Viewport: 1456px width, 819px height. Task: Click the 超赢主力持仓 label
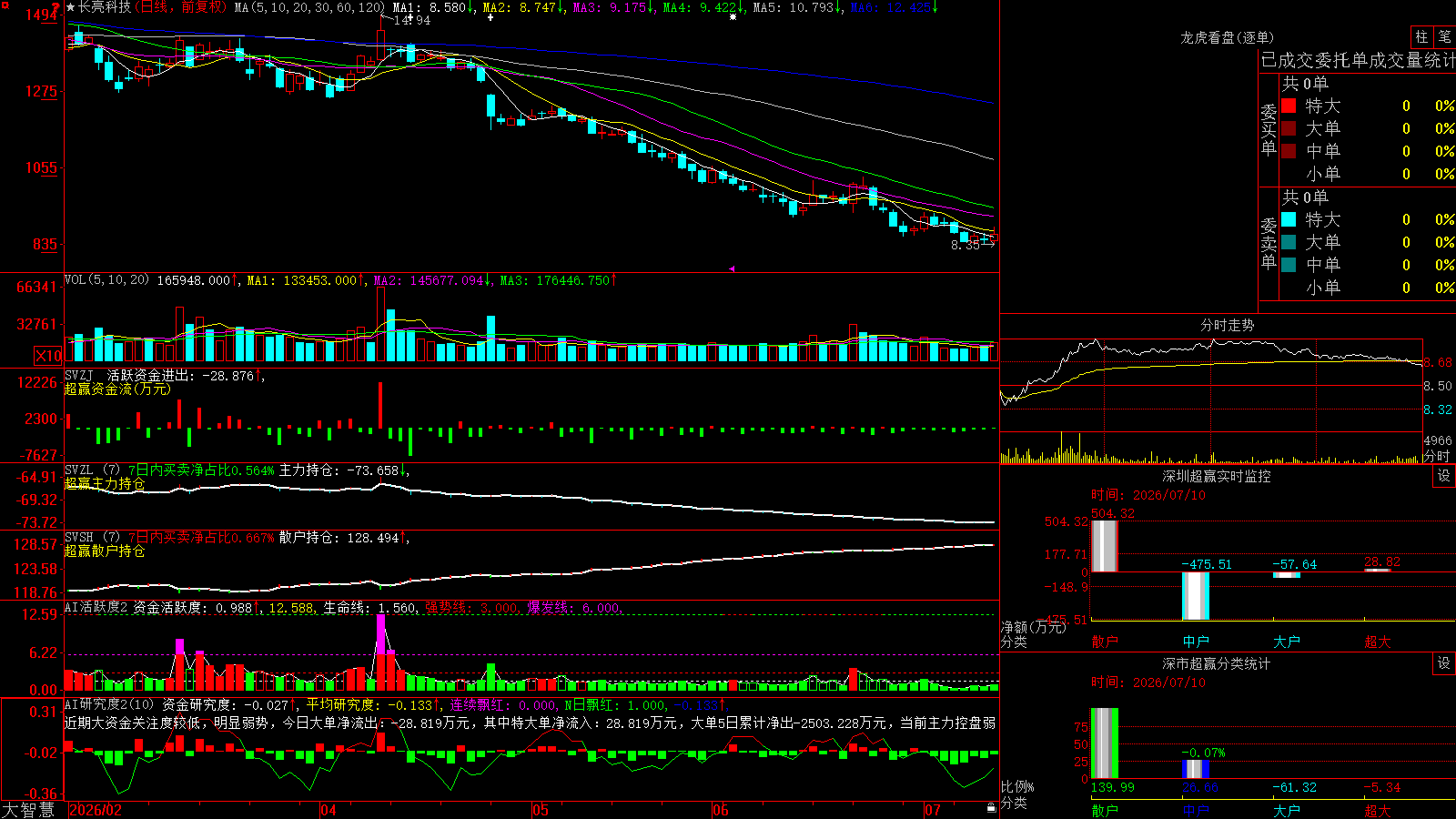[105, 483]
